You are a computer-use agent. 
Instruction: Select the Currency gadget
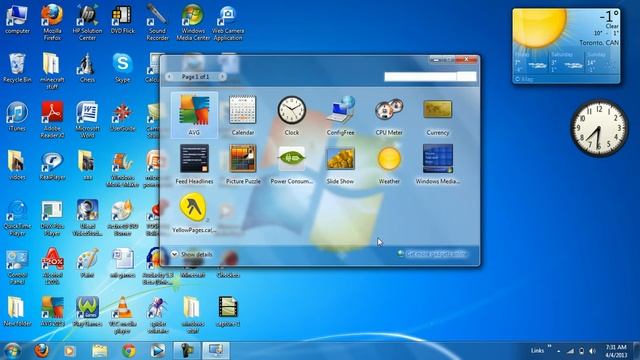(438, 115)
